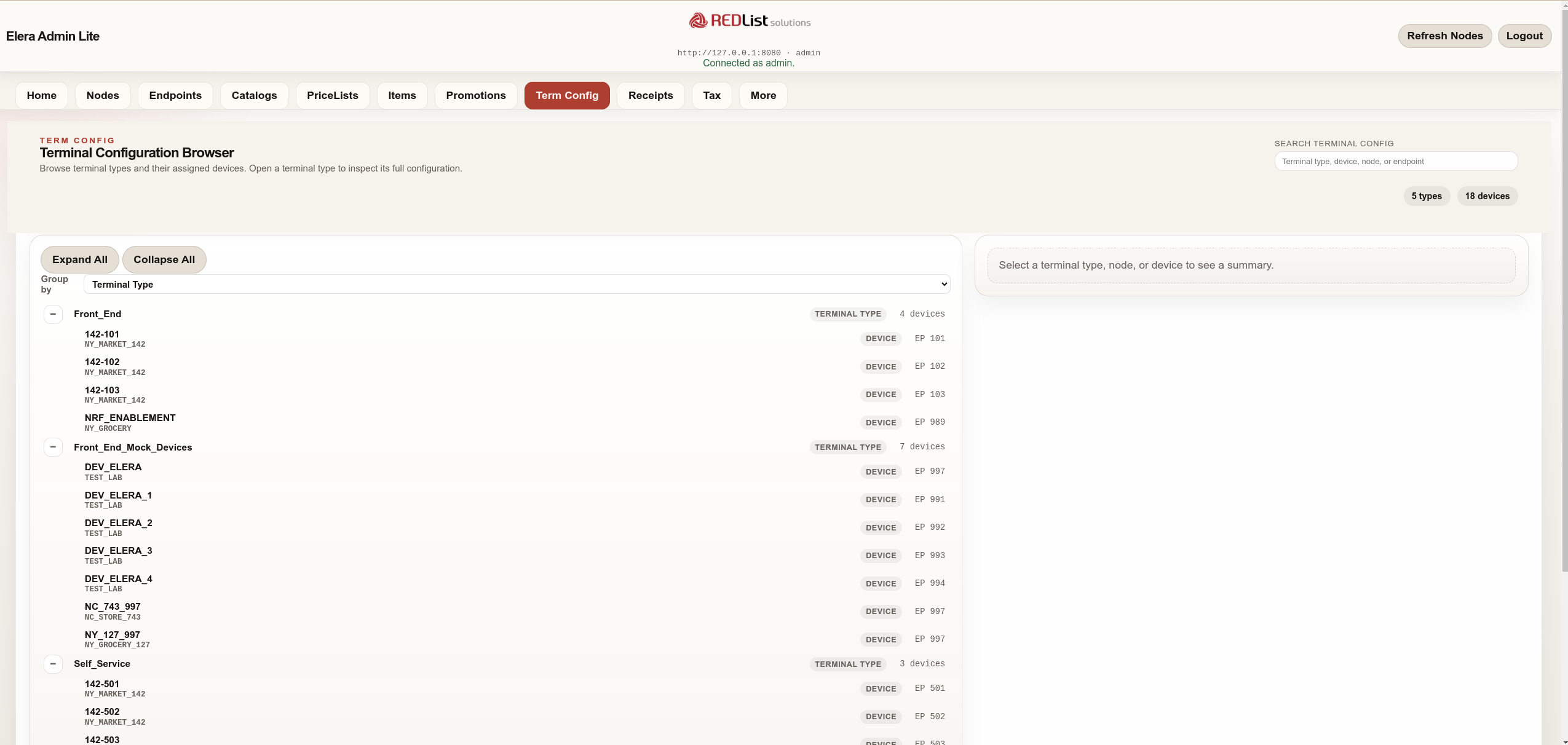This screenshot has height=745, width=1568.
Task: Click the '7 devices' count
Action: coord(922,446)
